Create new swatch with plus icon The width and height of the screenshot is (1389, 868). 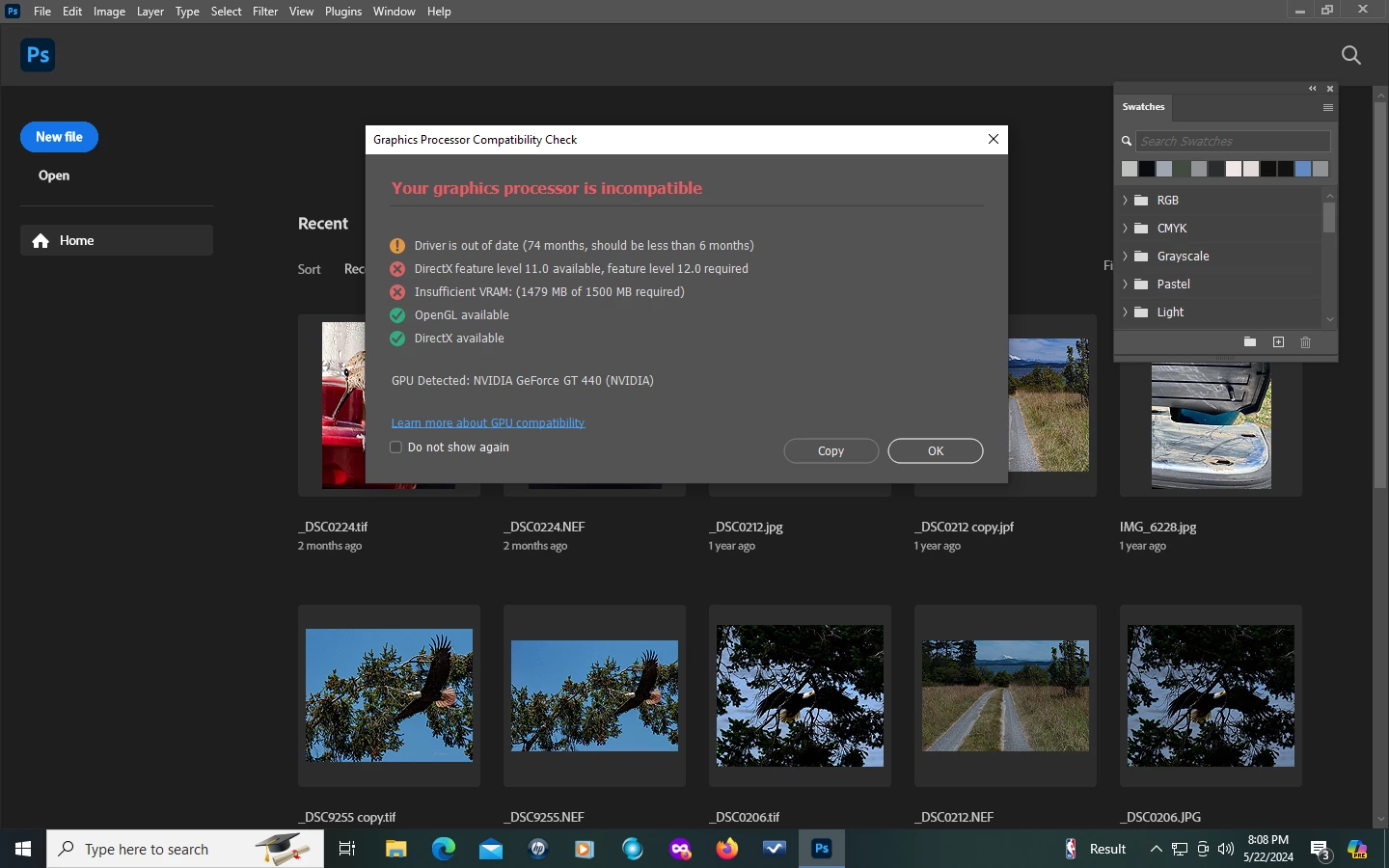1278,342
